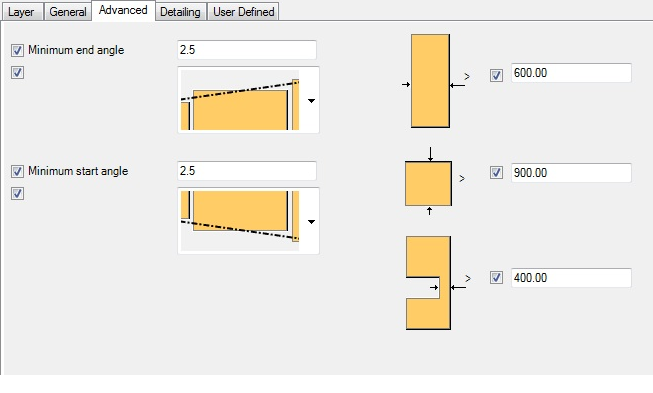This screenshot has width=653, height=393.
Task: Click the start angle cut illustration
Action: [x=240, y=221]
